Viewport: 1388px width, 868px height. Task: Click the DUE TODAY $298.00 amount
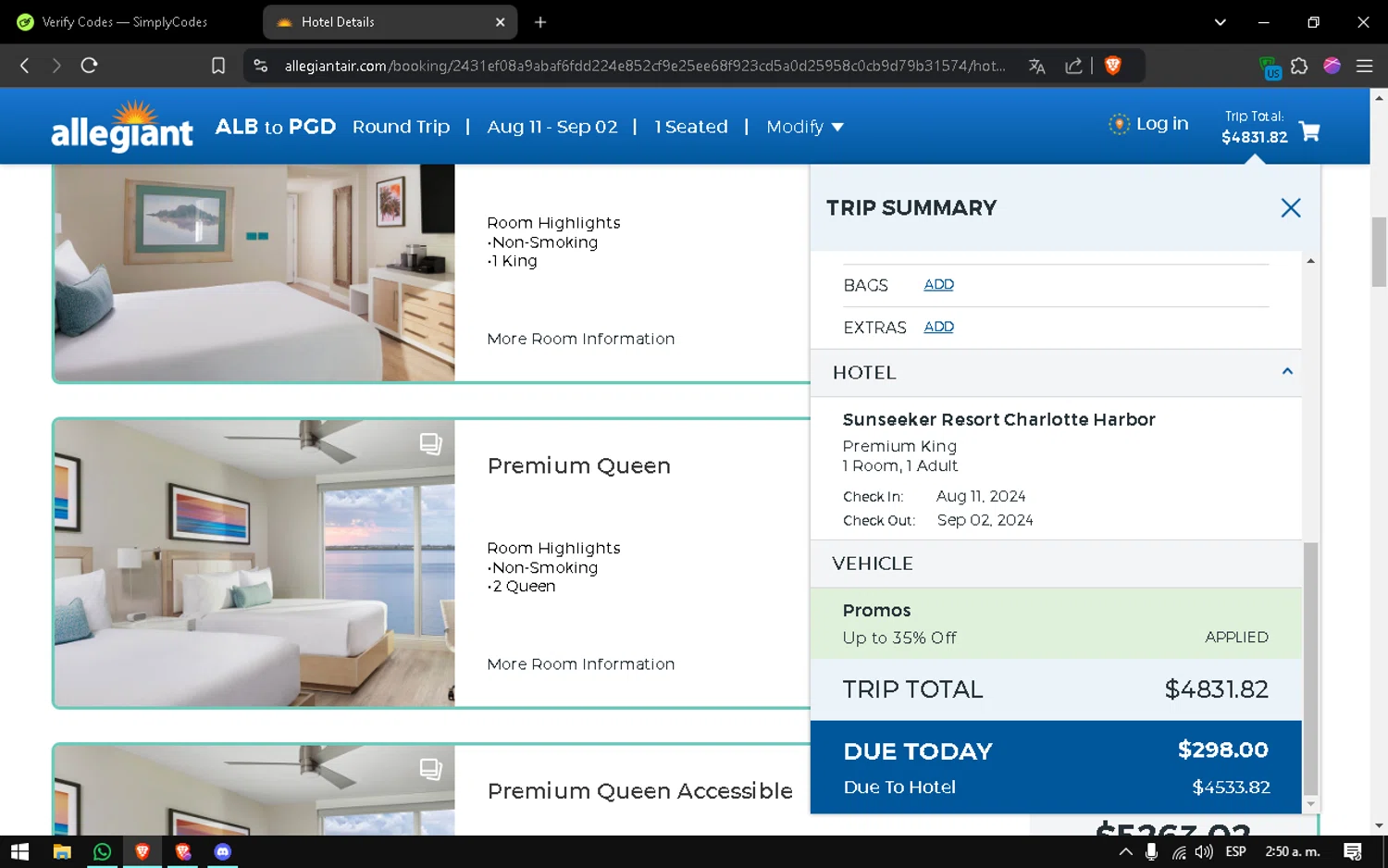(x=1223, y=750)
